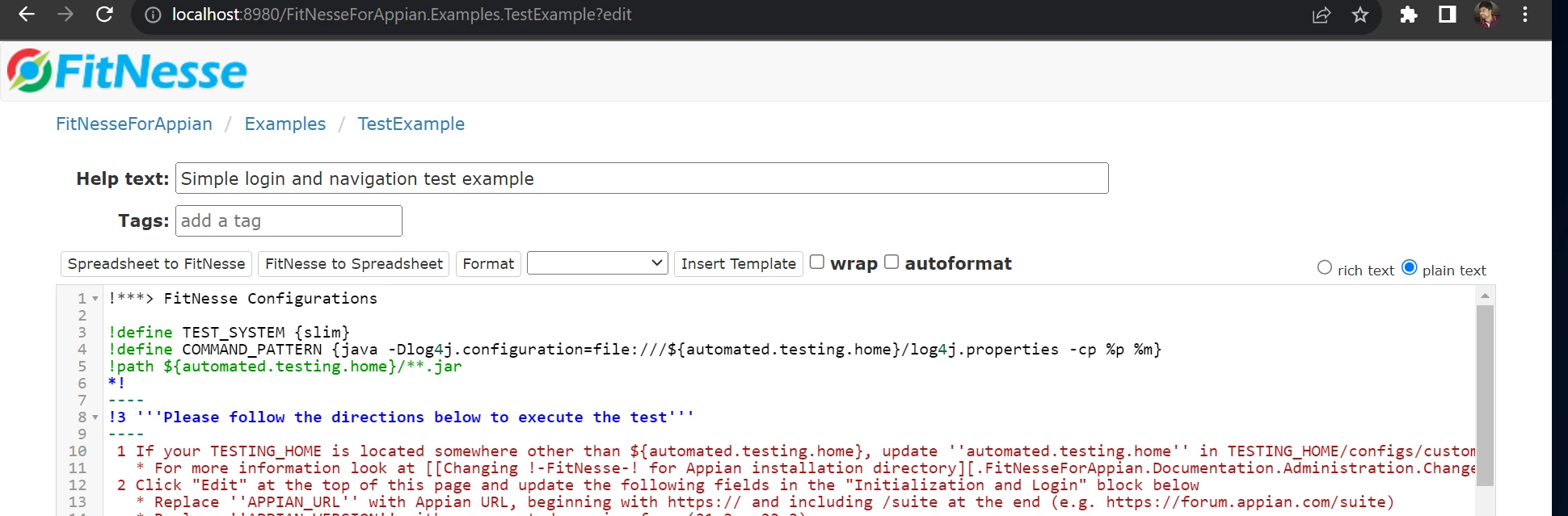The image size is (1568, 516).
Task: Click the '!path ${automated.testing.home}/**.jar' line
Action: click(285, 367)
